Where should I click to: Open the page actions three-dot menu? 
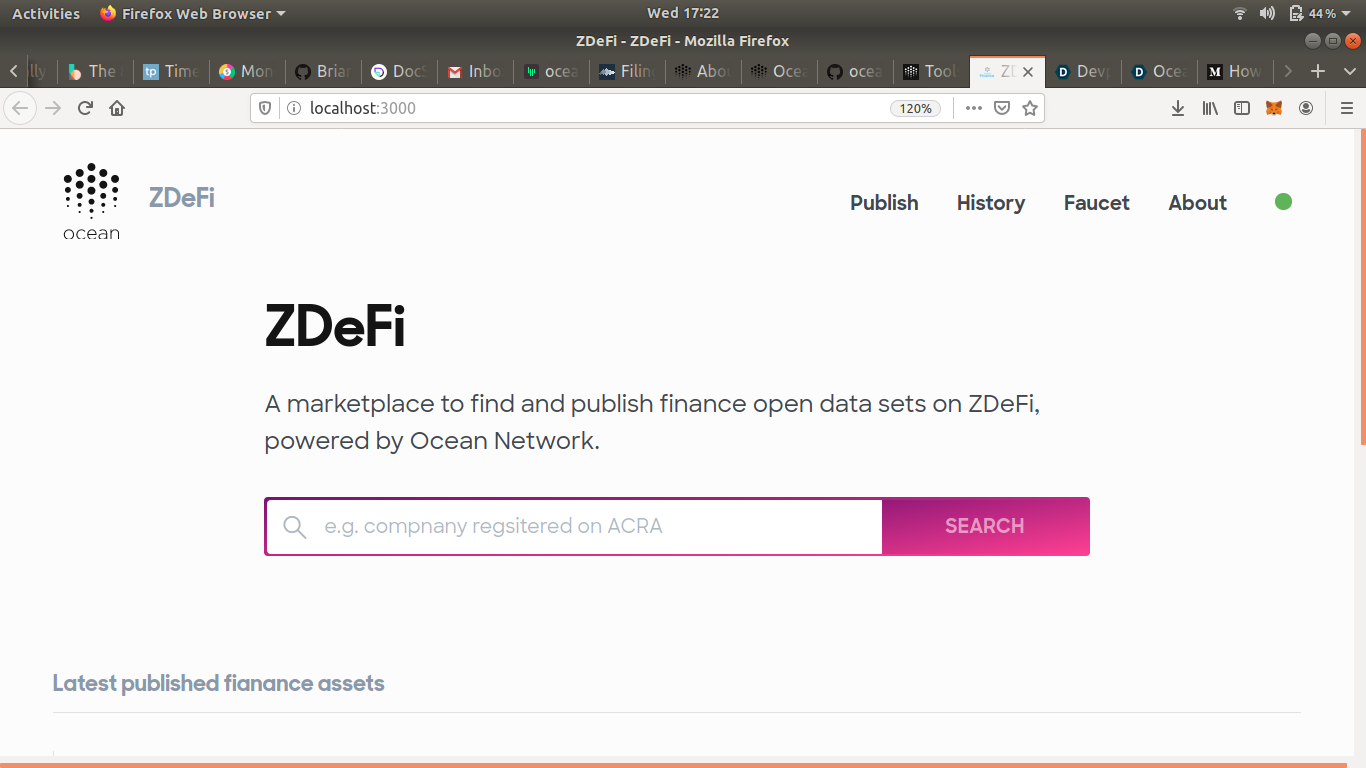tap(973, 108)
